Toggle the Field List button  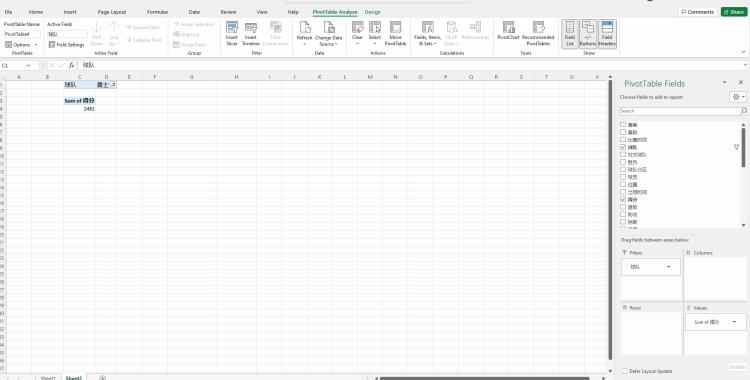pos(570,34)
